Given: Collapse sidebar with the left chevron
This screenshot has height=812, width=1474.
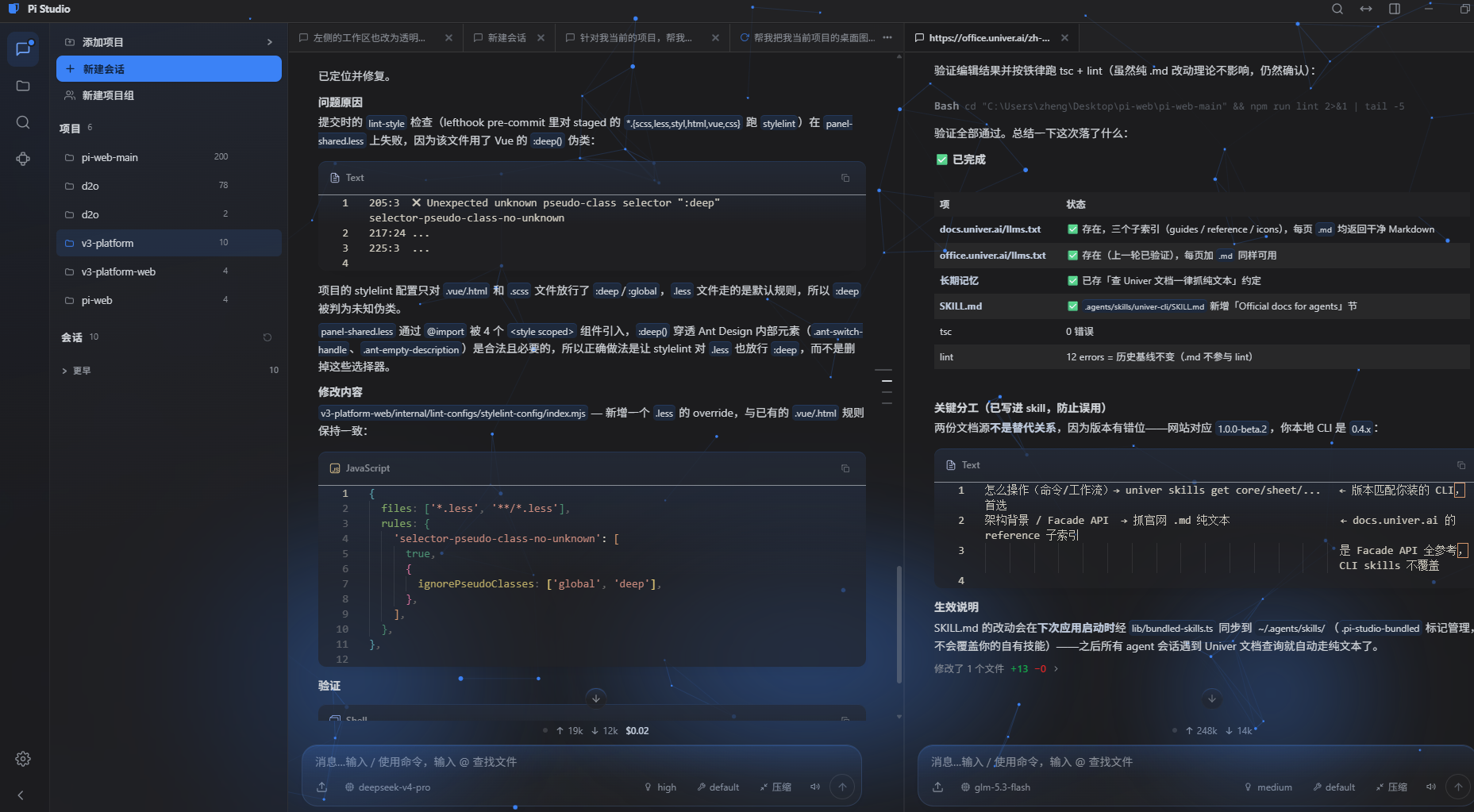Looking at the screenshot, I should 21,795.
